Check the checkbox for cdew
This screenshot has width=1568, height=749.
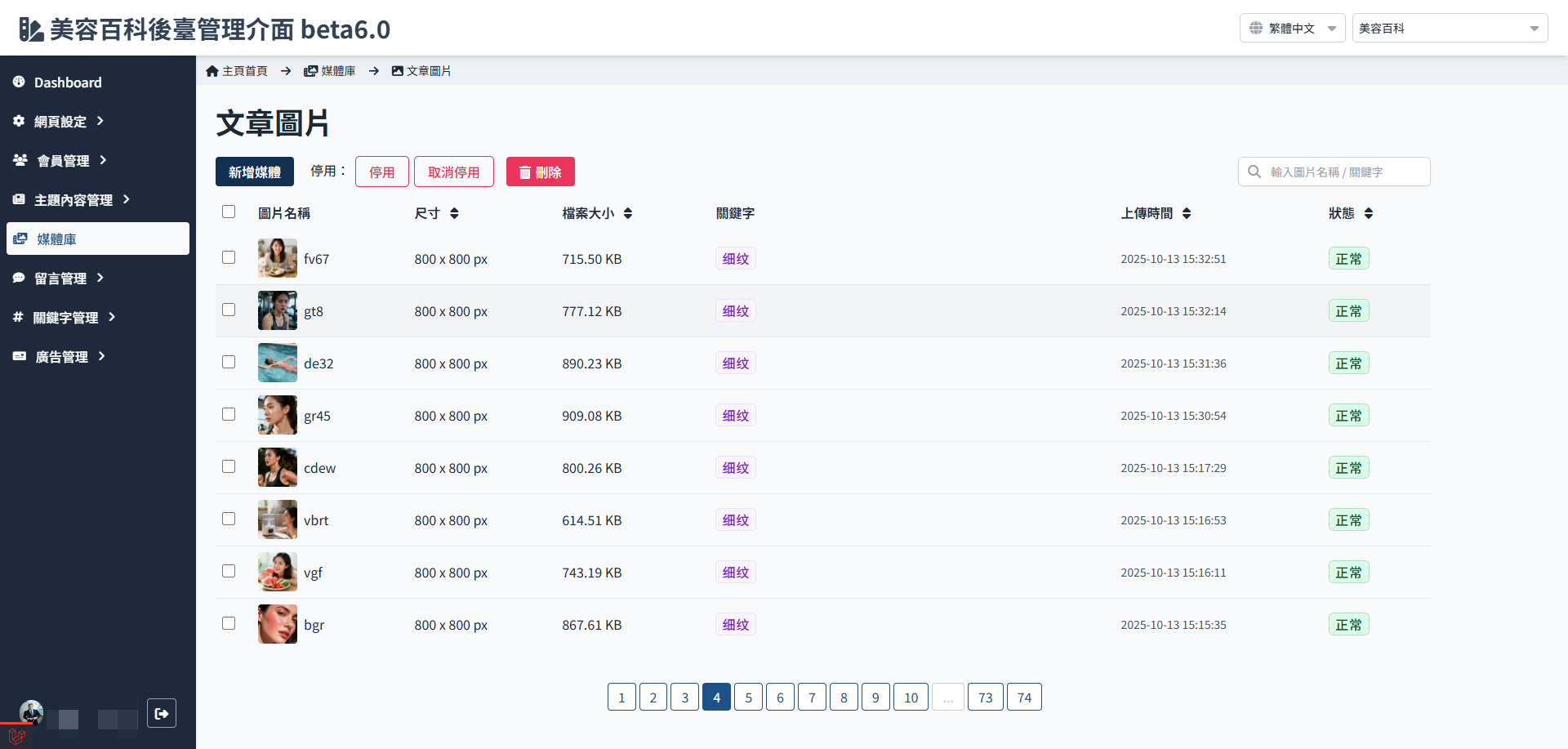pos(229,466)
